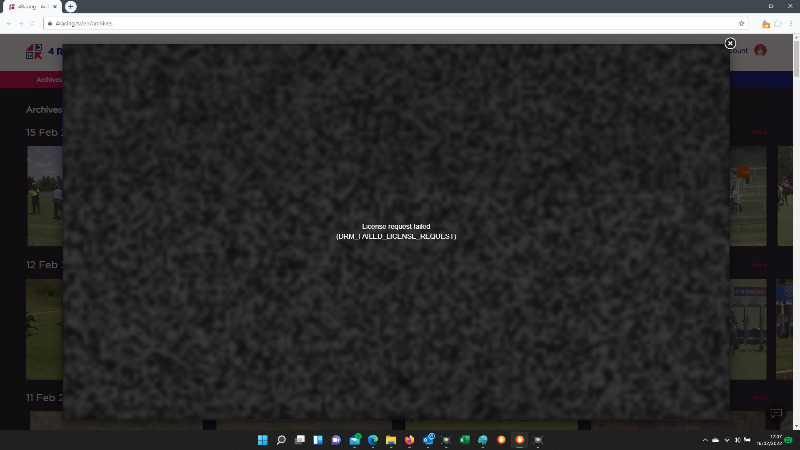Screen dimensions: 800x450
Task: Expand the system tray hidden icons
Action: [705, 440]
